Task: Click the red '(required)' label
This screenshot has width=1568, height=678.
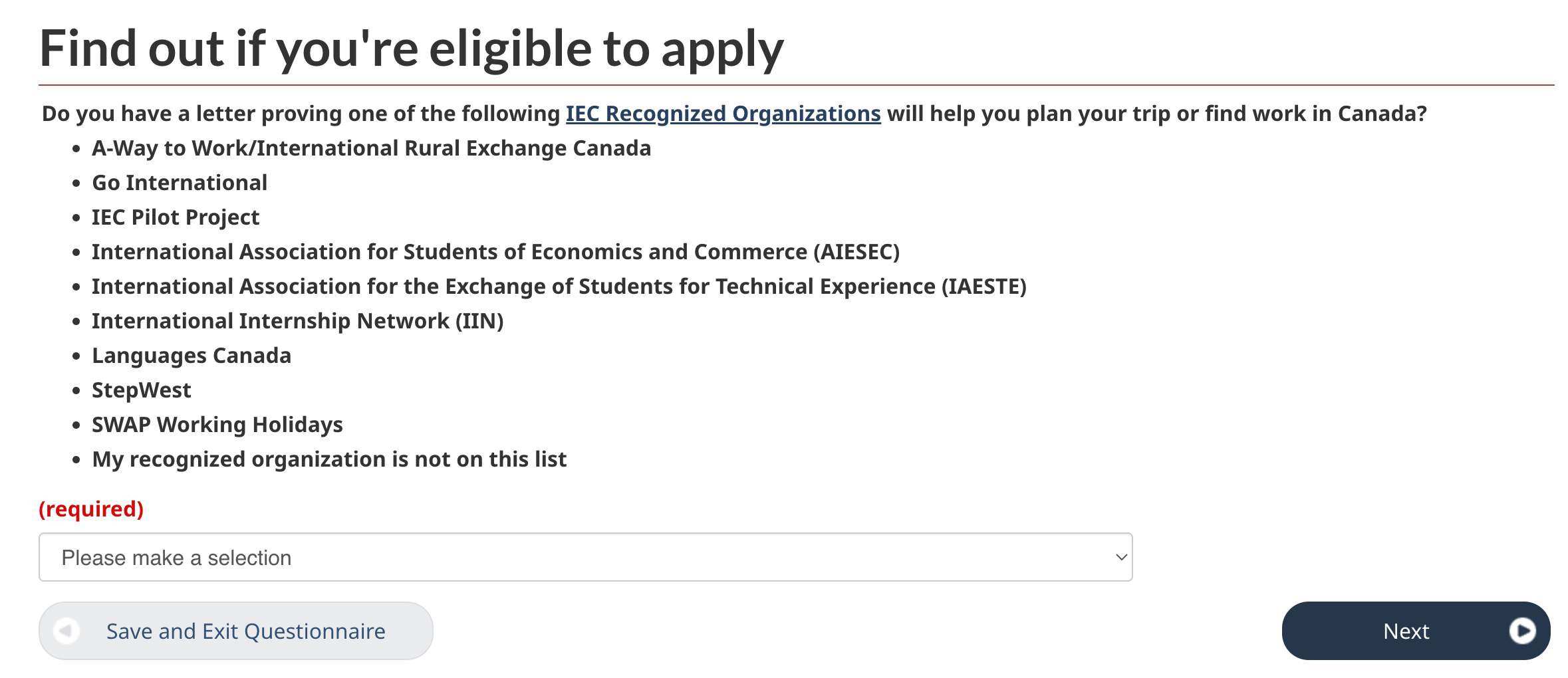Action: click(x=91, y=509)
